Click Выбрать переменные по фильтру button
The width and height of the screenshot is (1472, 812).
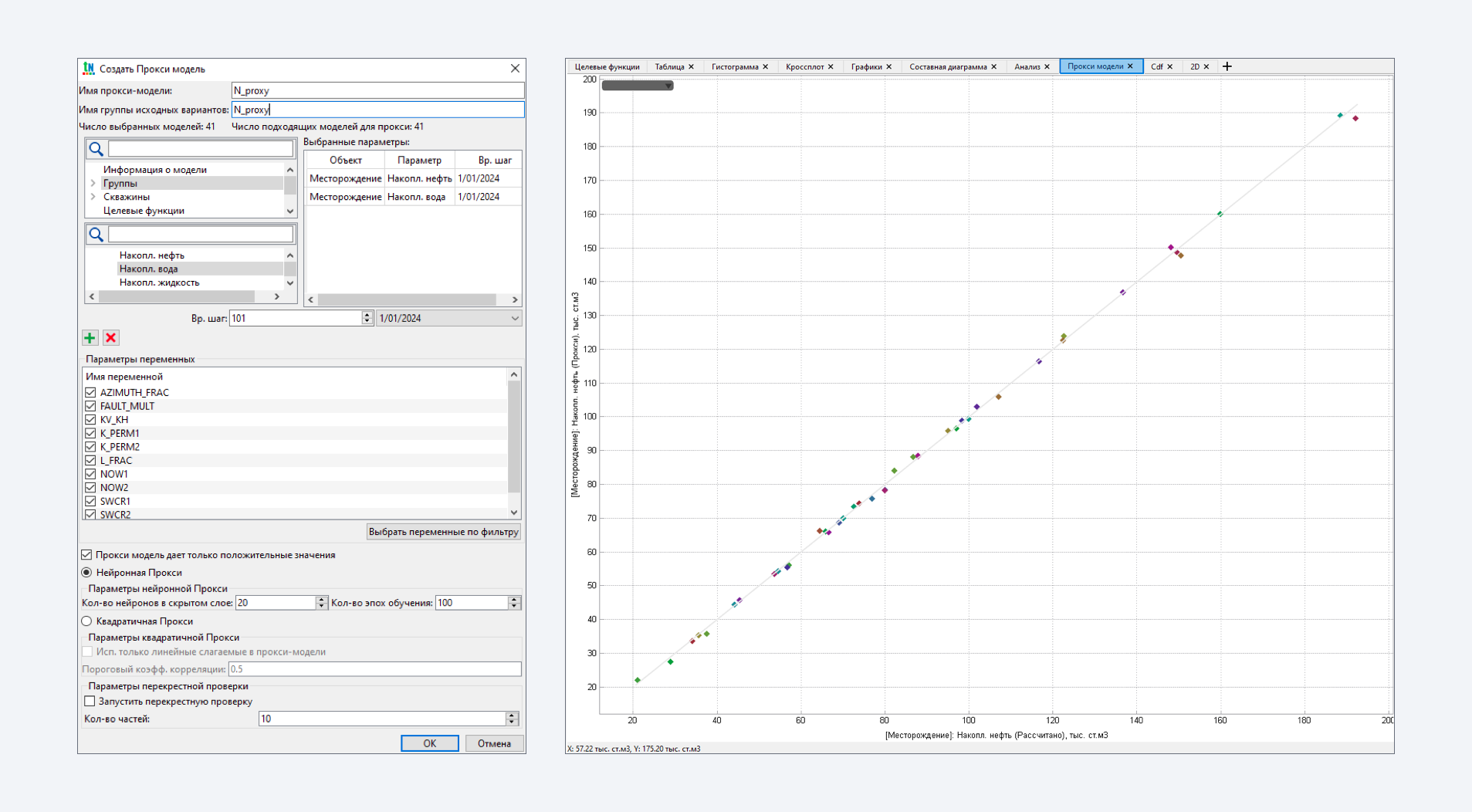point(444,532)
